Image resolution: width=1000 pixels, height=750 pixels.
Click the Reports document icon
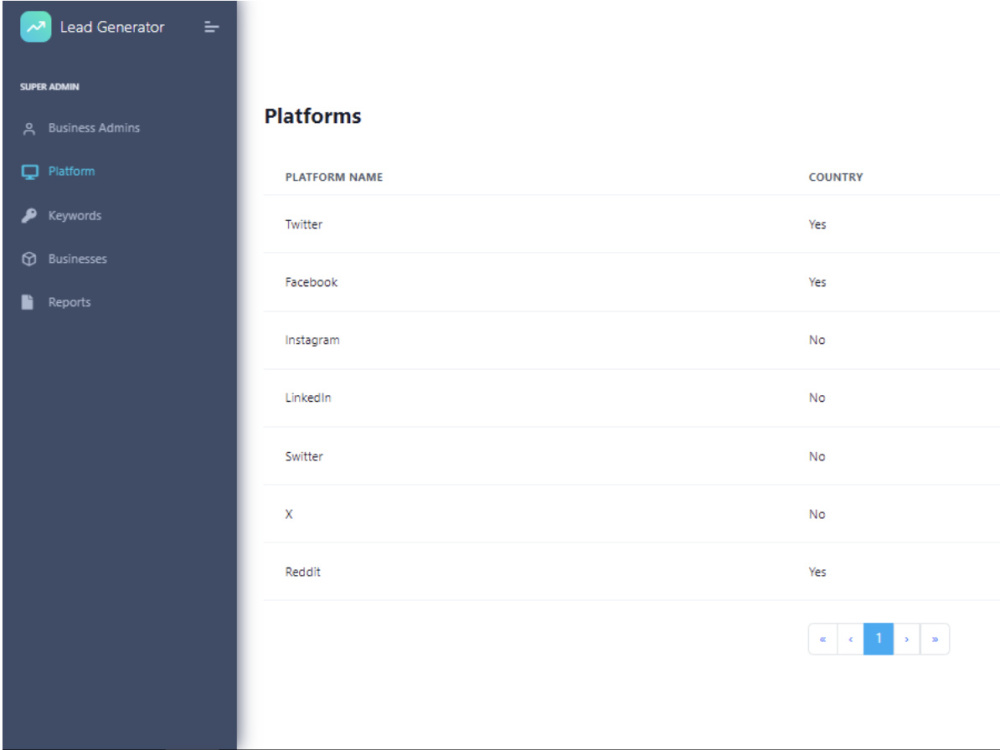(27, 302)
